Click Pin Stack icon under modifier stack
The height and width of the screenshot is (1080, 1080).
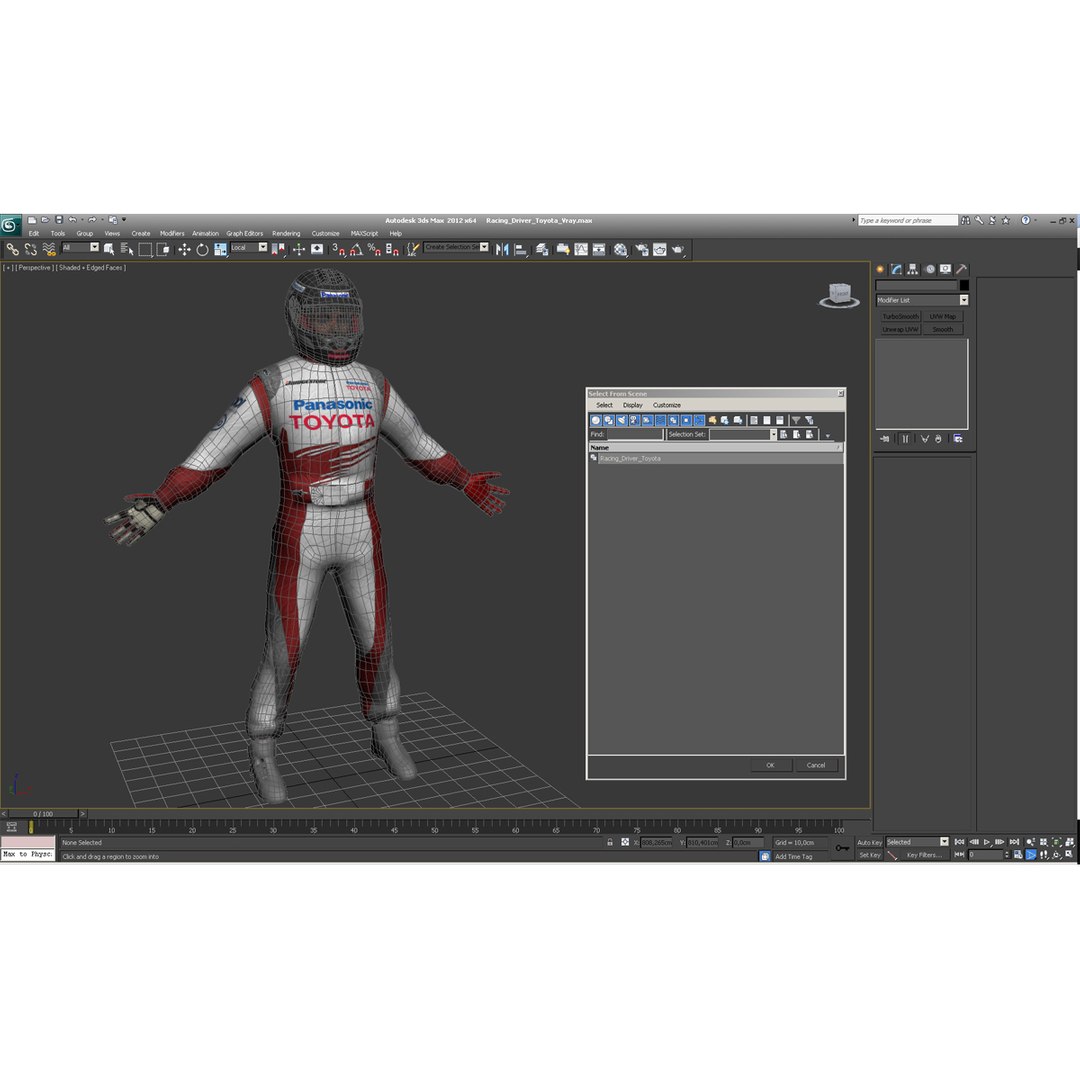pos(885,439)
